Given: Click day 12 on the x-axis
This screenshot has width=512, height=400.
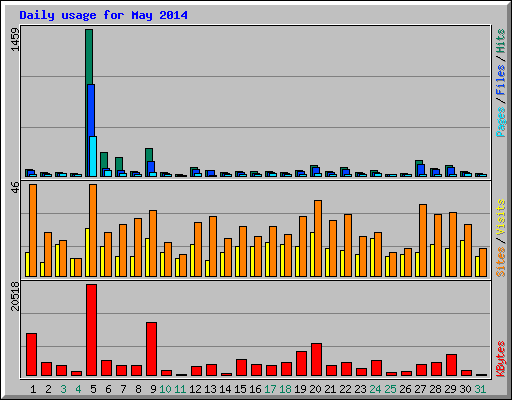Looking at the screenshot, I should point(195,389).
